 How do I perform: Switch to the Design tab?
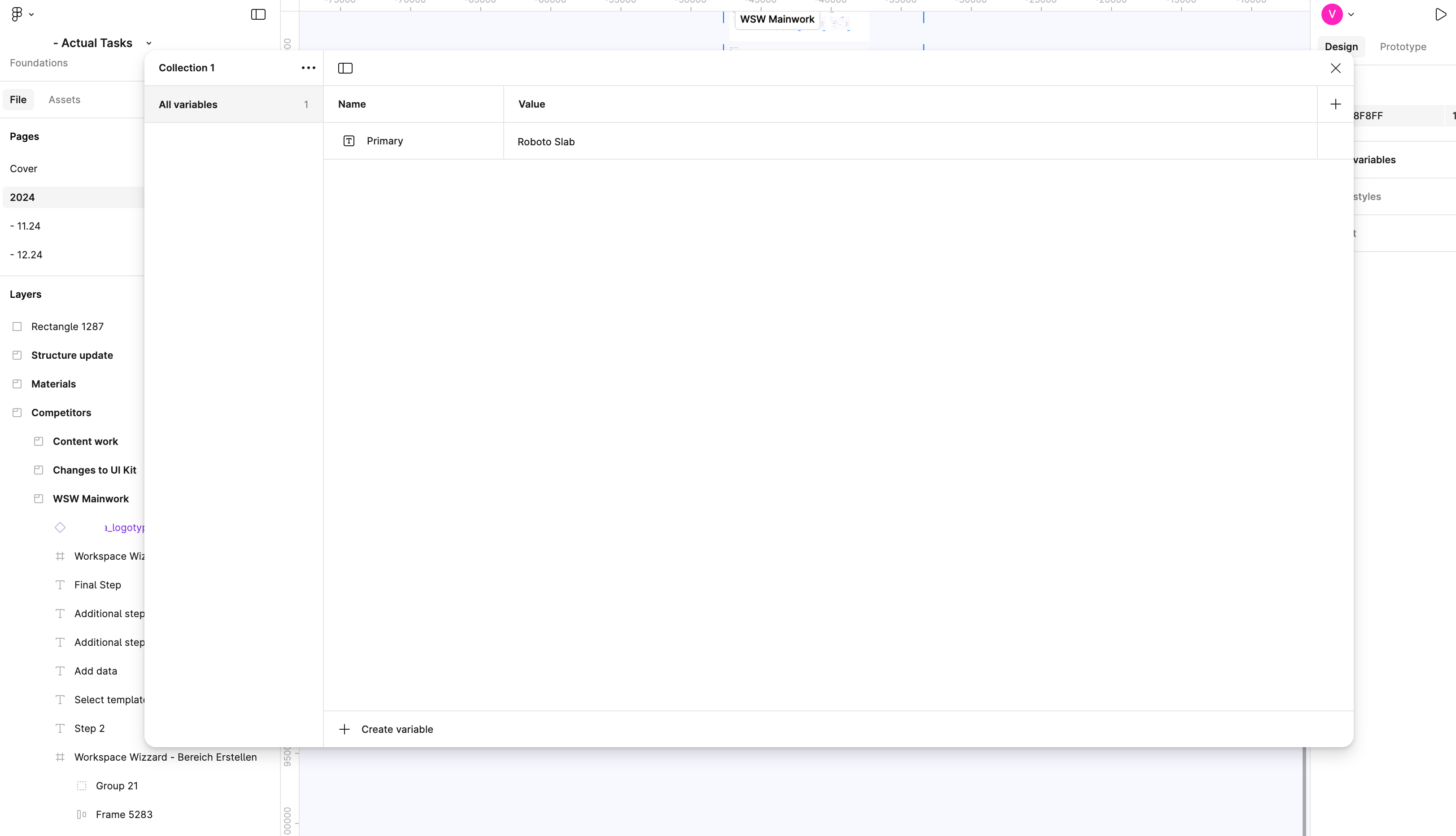click(1341, 47)
